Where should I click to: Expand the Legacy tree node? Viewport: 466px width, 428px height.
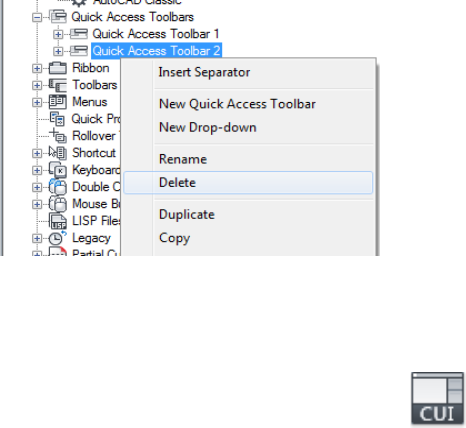(37, 238)
